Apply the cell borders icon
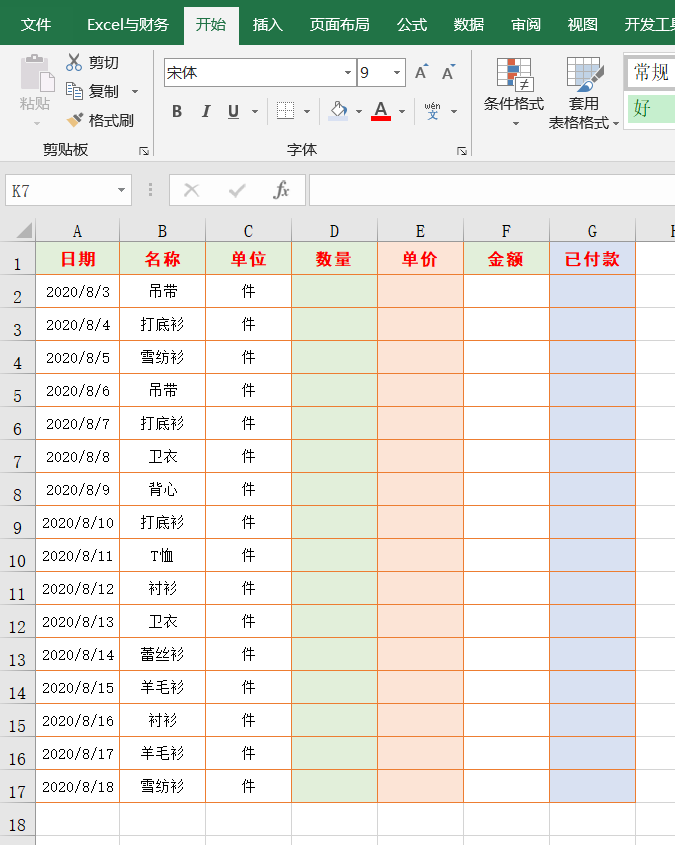Viewport: 675px width, 845px height. [x=285, y=112]
